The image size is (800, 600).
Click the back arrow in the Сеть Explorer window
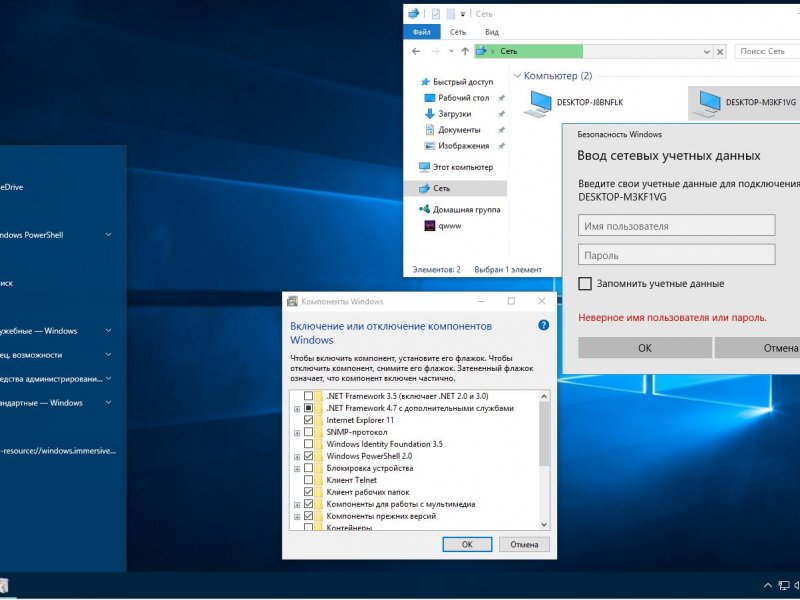(416, 51)
